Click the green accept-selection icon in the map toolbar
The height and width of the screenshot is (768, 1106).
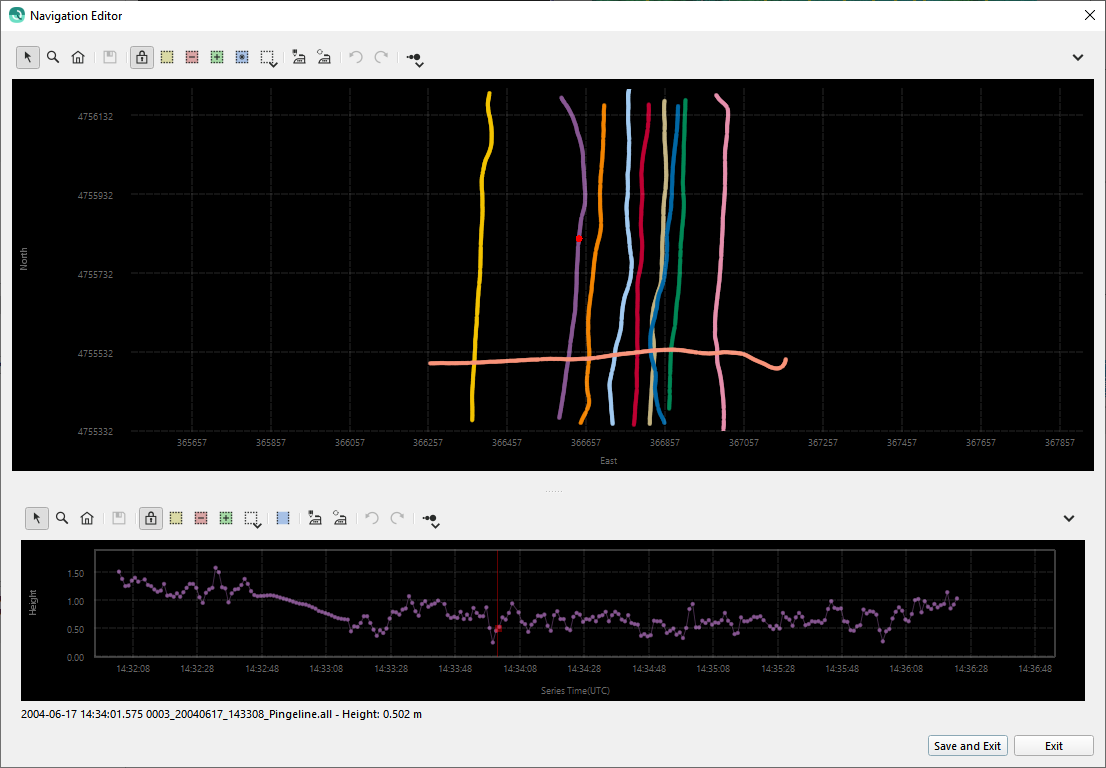tap(217, 58)
